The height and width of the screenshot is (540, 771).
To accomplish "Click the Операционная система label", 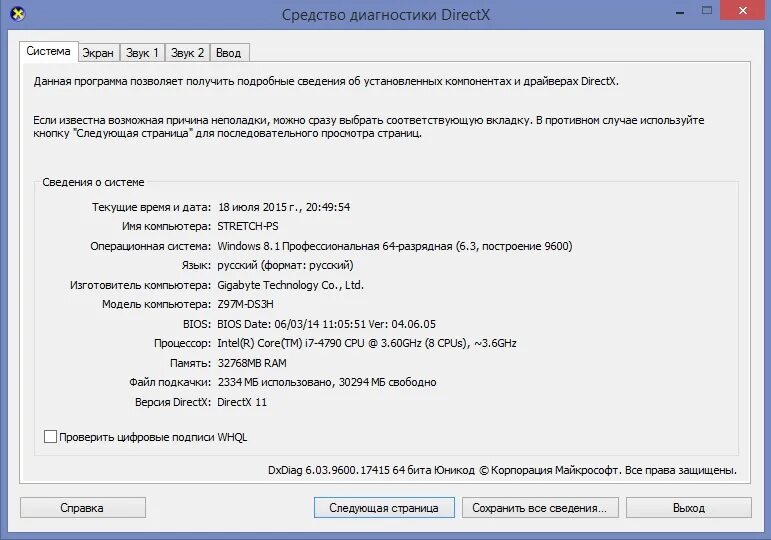I will pyautogui.click(x=150, y=246).
